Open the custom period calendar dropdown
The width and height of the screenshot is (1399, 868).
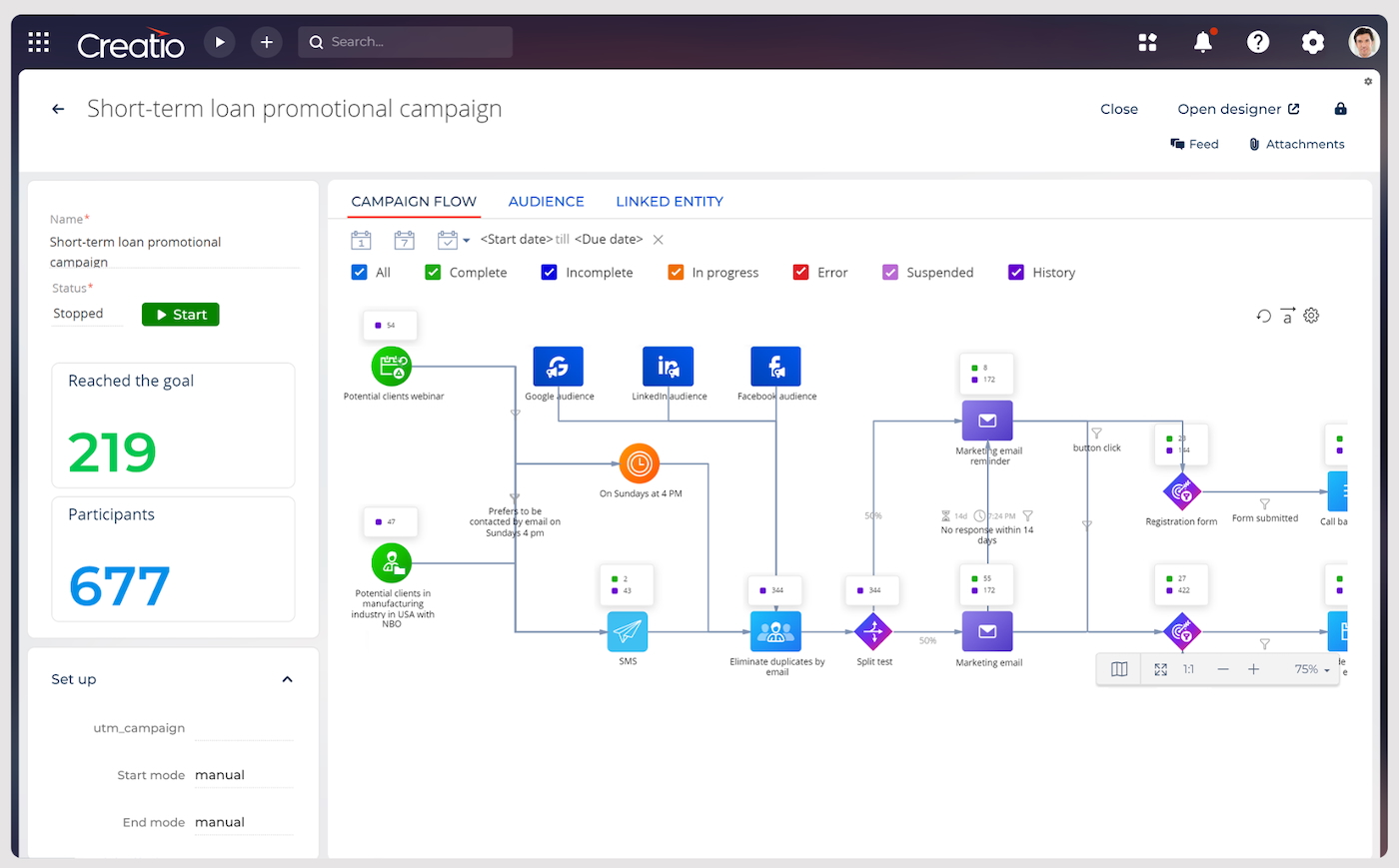tap(453, 240)
